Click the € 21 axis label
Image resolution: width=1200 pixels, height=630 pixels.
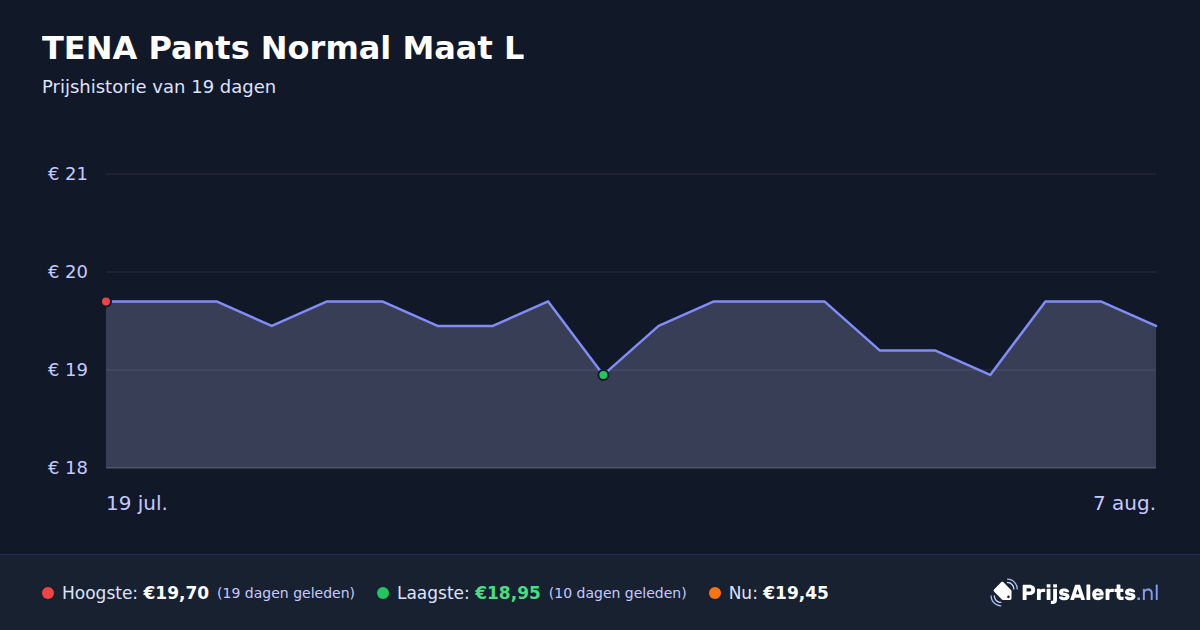tap(68, 174)
